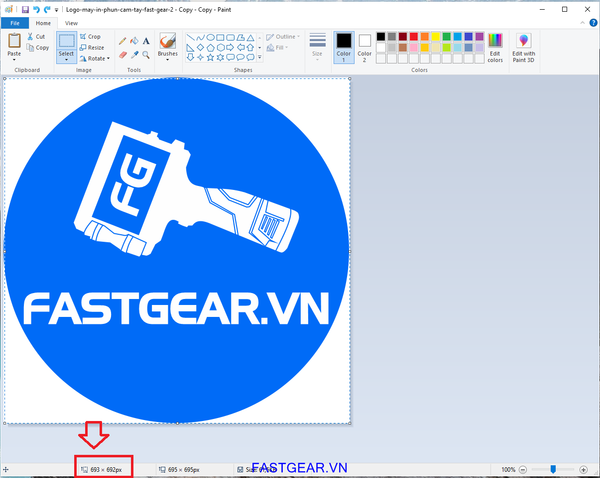Cut the current selection

pos(36,37)
